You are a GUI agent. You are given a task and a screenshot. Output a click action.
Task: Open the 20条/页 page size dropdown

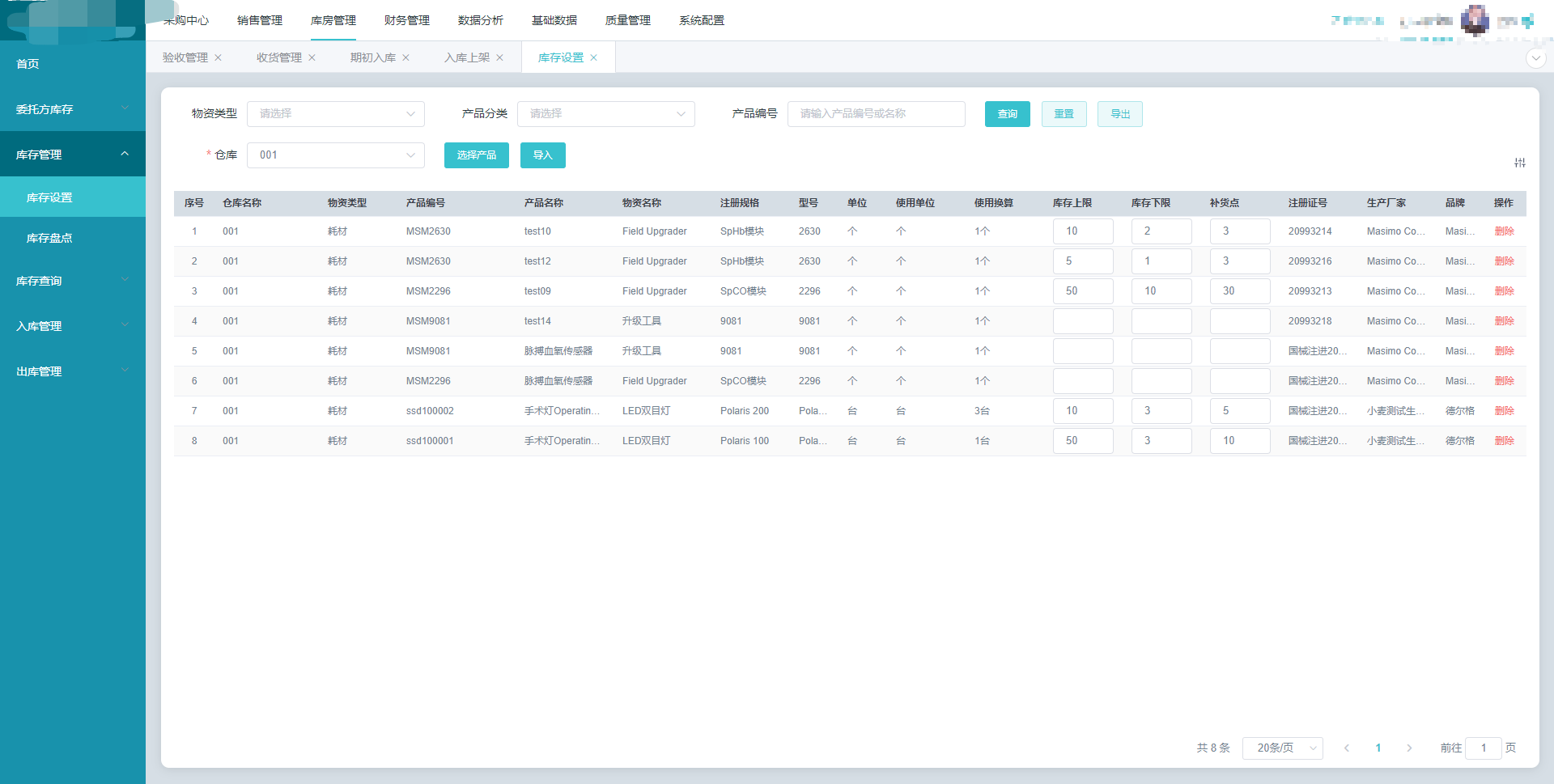click(x=1283, y=748)
